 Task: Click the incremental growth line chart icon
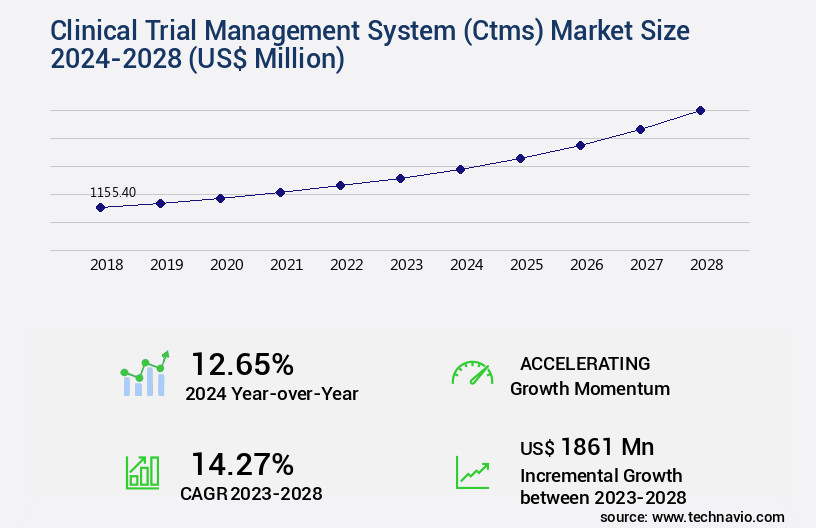click(472, 471)
